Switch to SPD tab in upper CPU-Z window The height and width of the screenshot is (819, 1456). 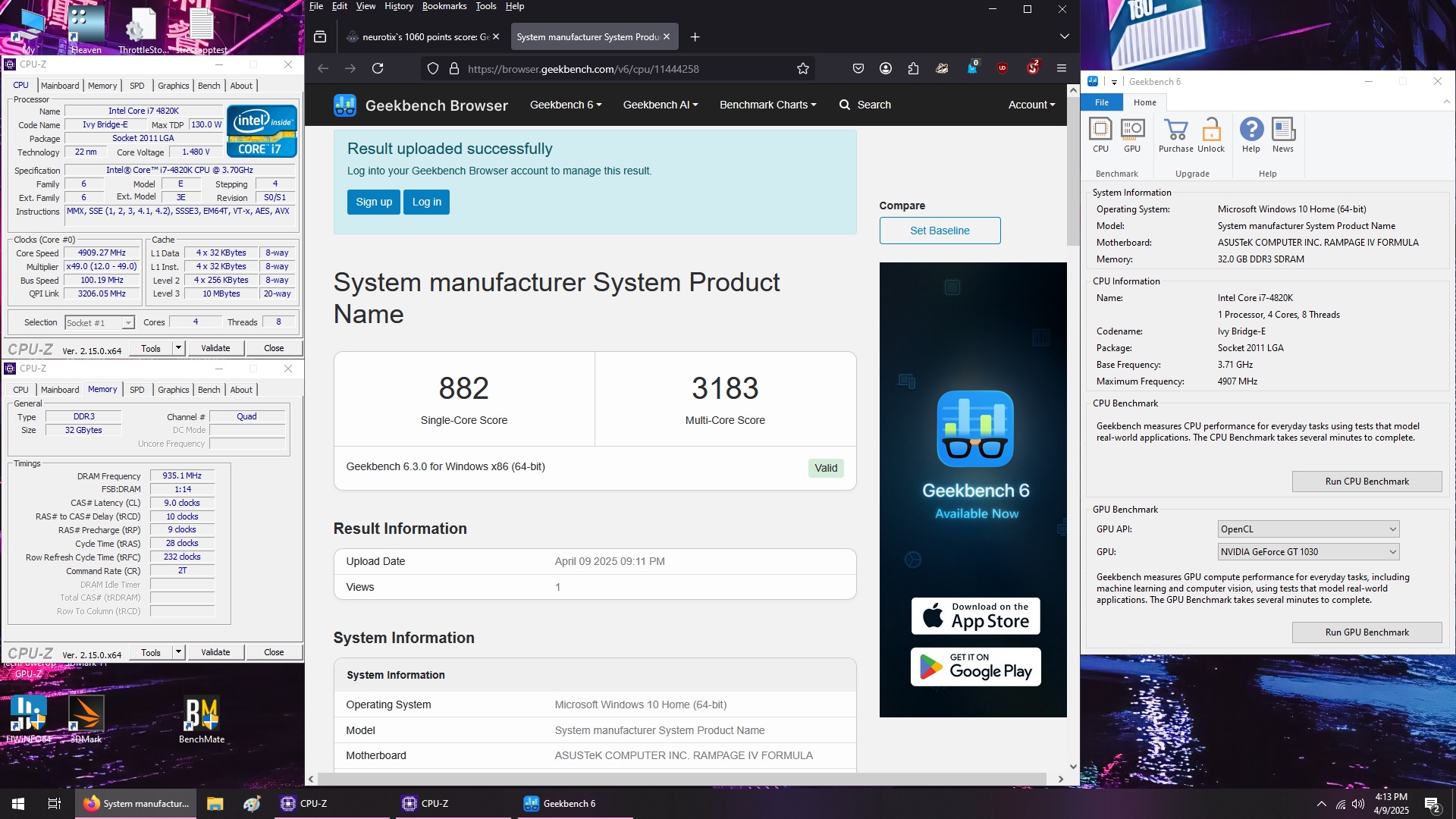136,86
